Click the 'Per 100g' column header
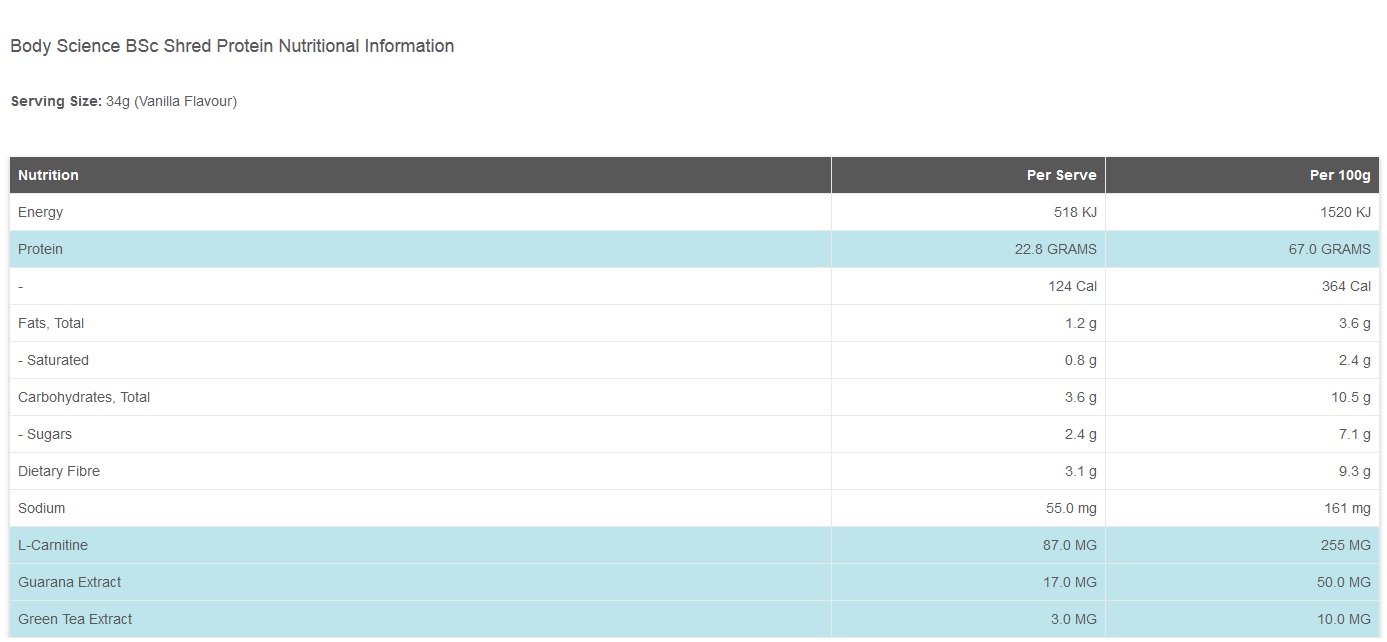The image size is (1387, 642). click(1242, 175)
